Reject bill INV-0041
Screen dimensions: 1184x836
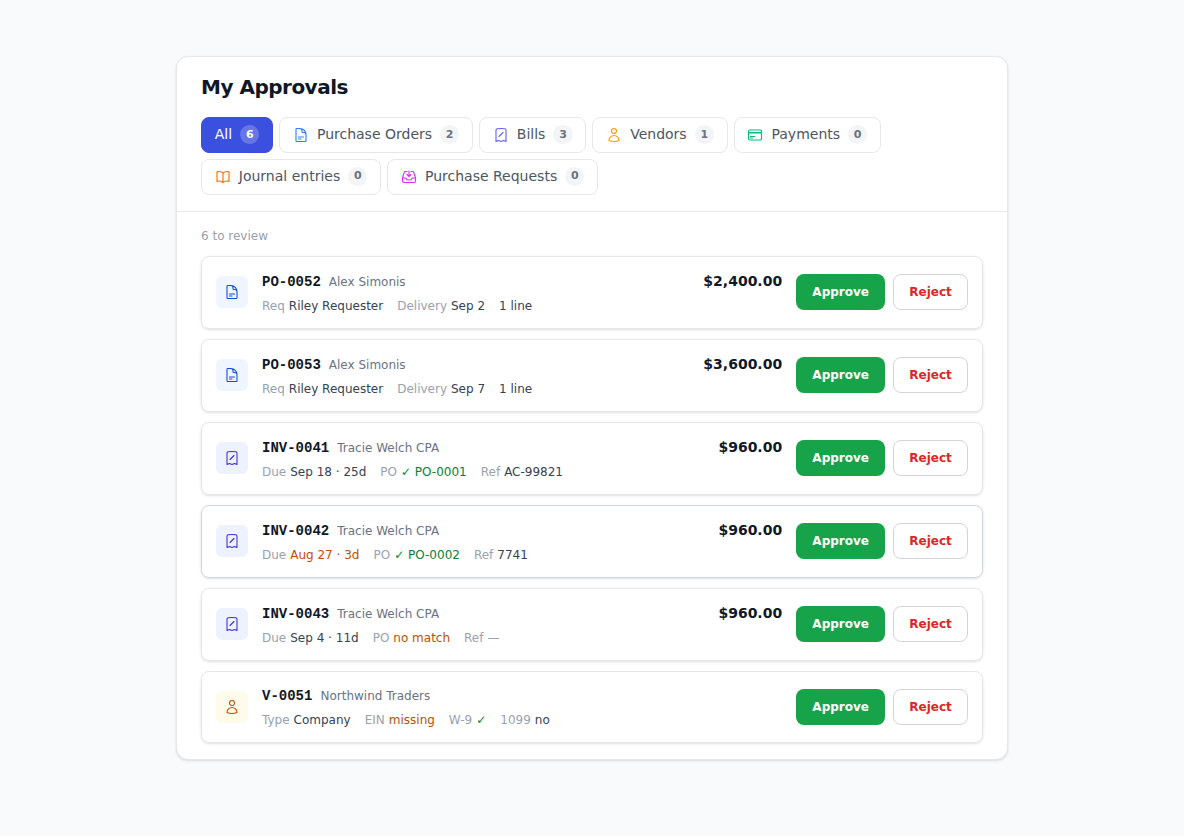[x=930, y=458]
